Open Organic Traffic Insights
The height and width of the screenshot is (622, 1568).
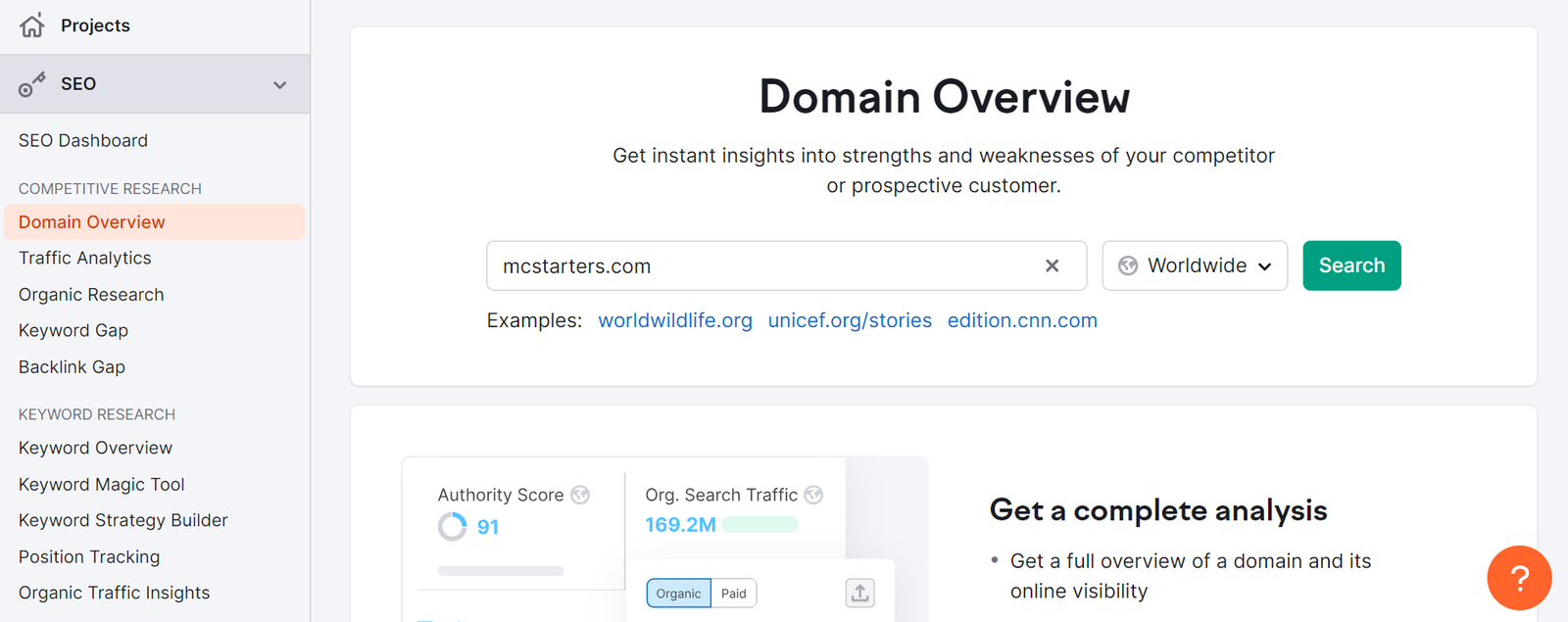(114, 593)
